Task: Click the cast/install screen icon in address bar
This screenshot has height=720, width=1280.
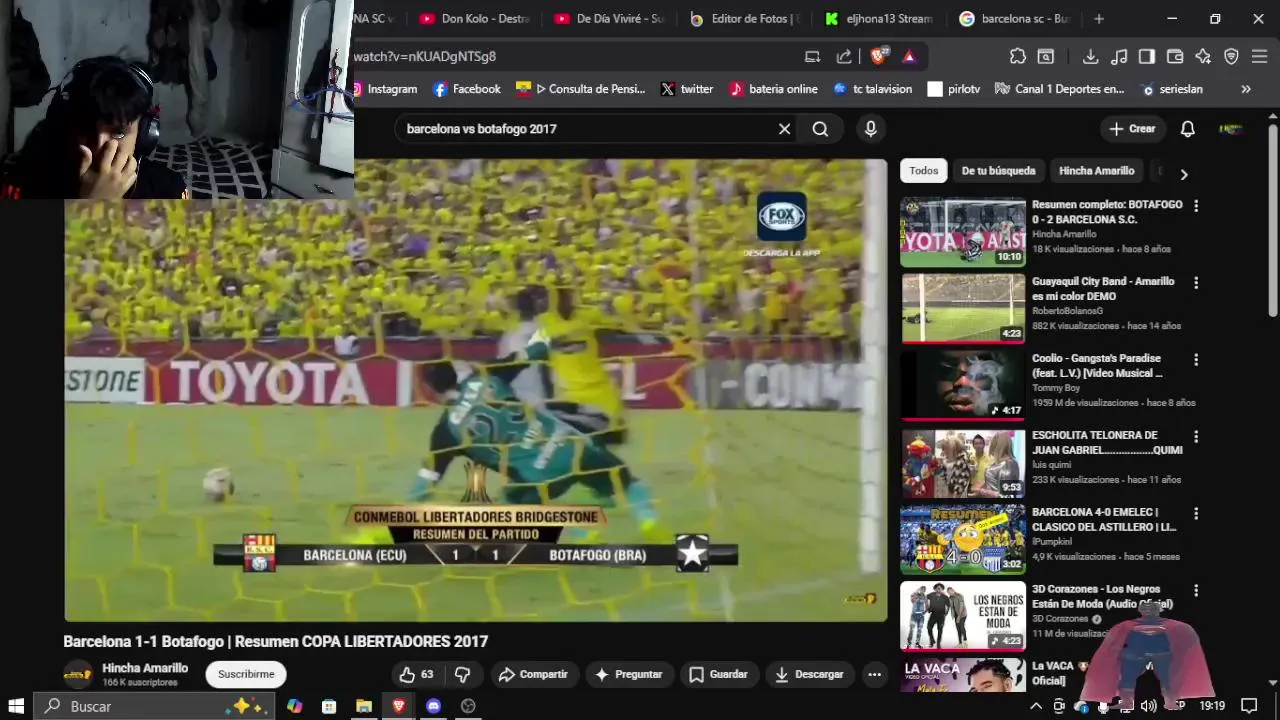Action: tap(813, 56)
